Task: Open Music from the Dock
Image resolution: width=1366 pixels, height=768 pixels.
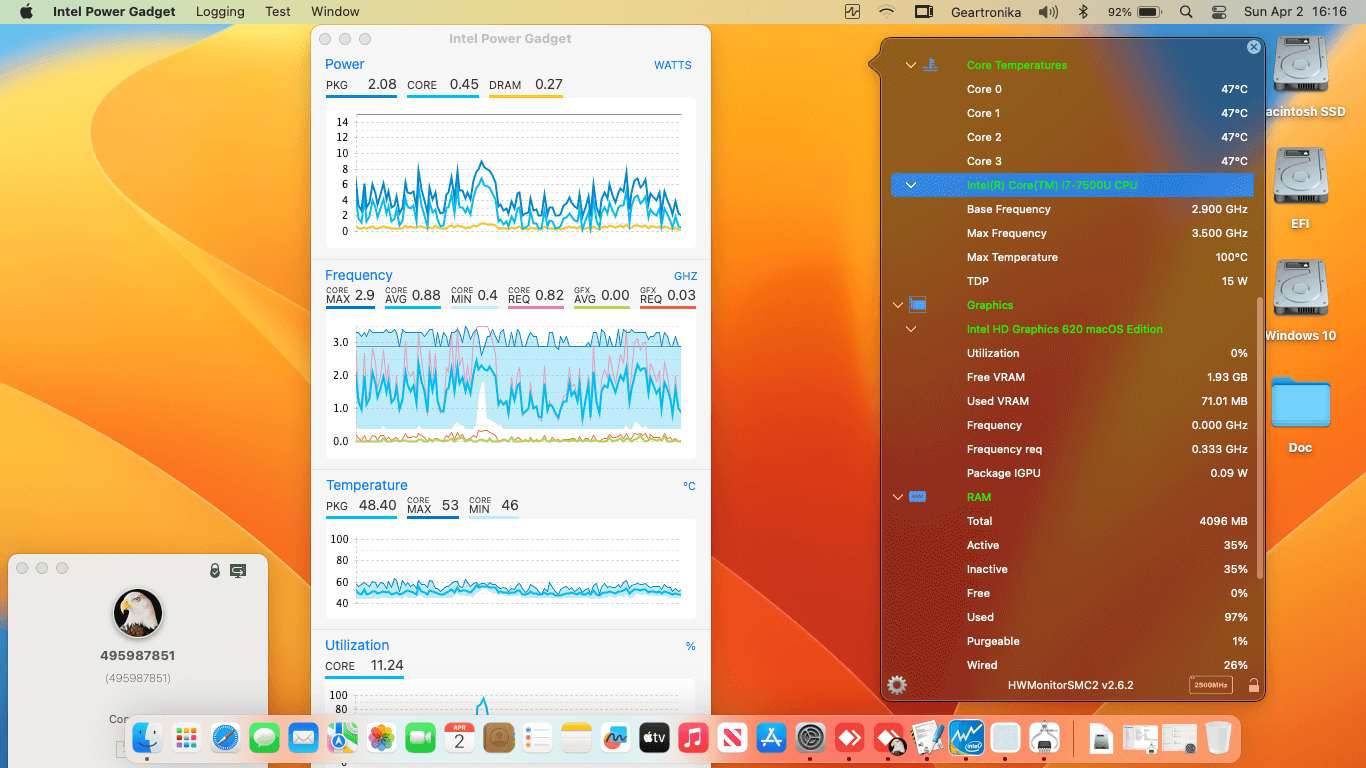Action: pos(693,738)
